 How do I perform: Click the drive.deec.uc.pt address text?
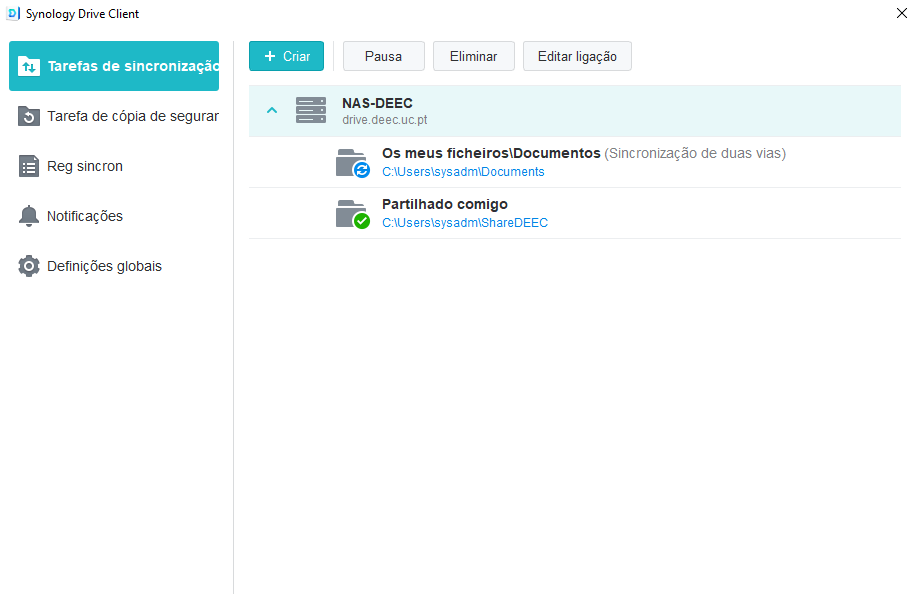coord(384,119)
